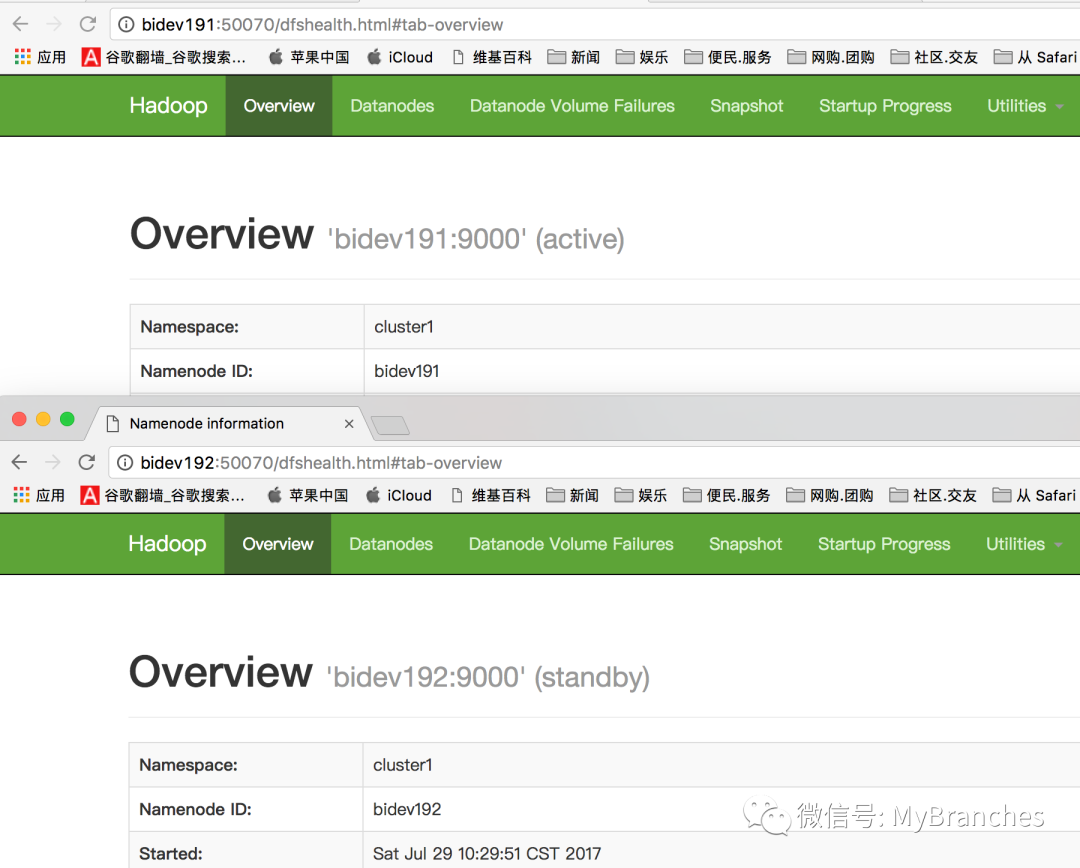Open the Datanodes tab in the bidev192 page
Viewport: 1080px width, 868px height.
(x=391, y=544)
